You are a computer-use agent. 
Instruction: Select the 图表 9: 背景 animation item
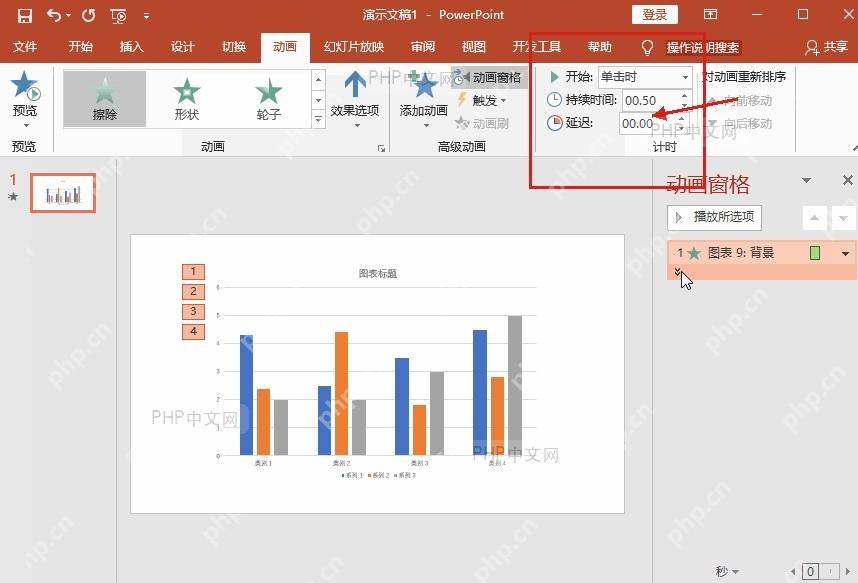(x=762, y=253)
